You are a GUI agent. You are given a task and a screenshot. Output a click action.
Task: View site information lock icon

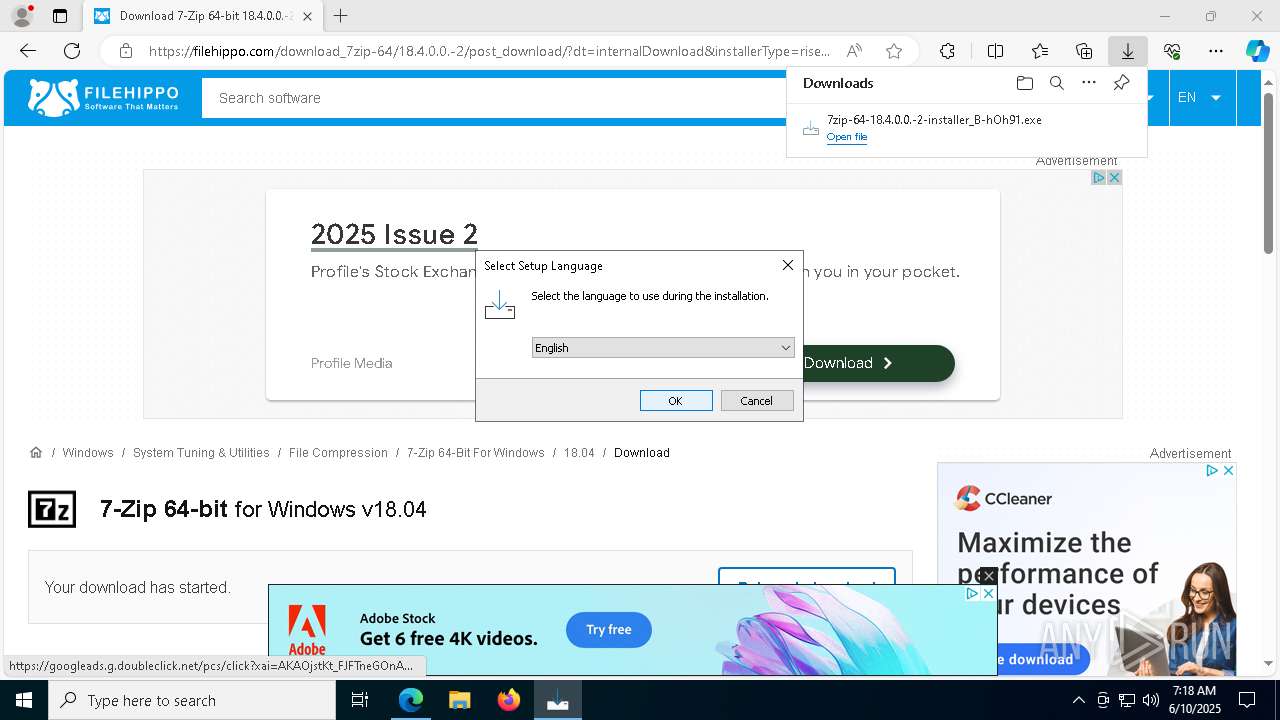point(126,51)
